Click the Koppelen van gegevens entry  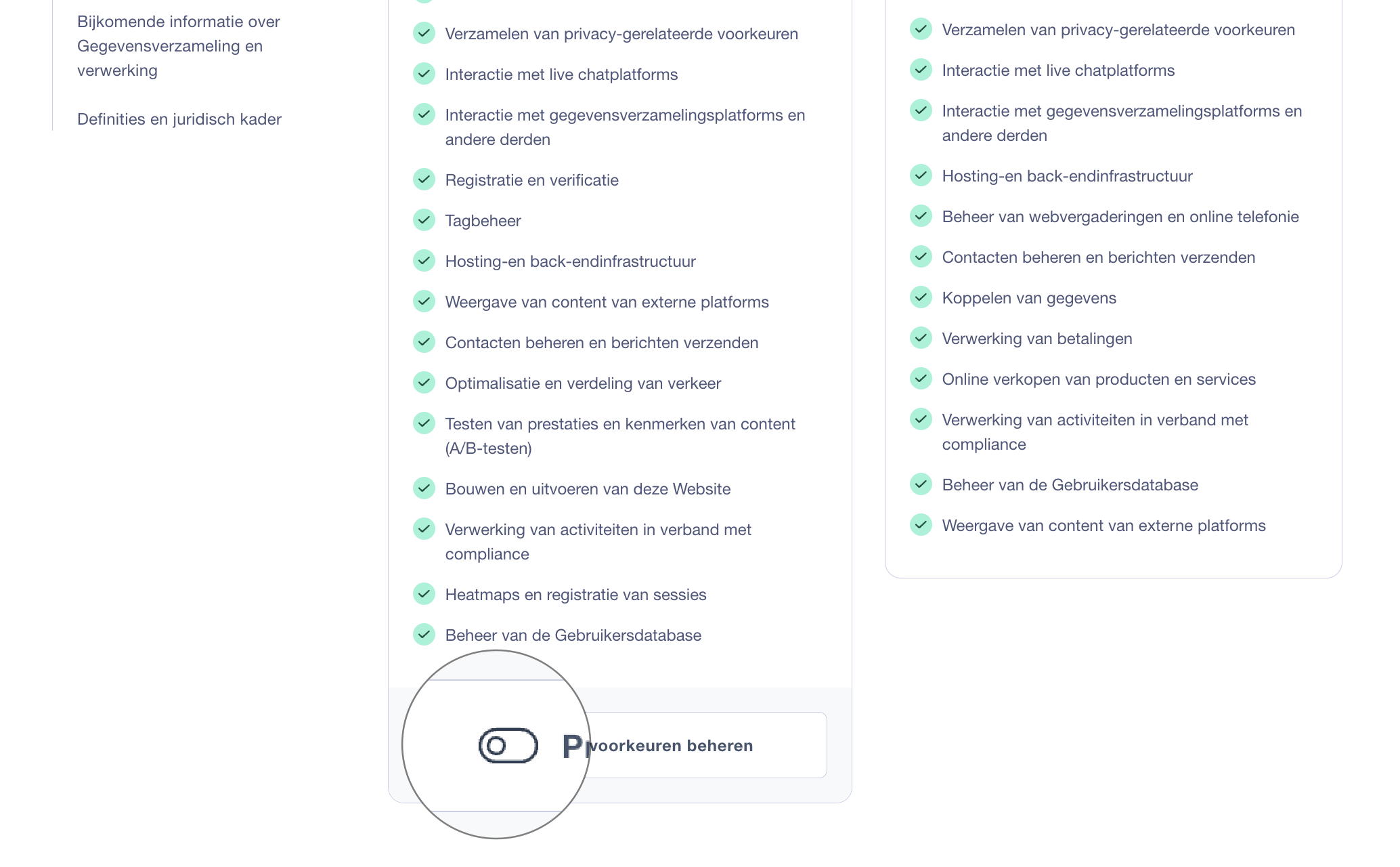[1029, 298]
